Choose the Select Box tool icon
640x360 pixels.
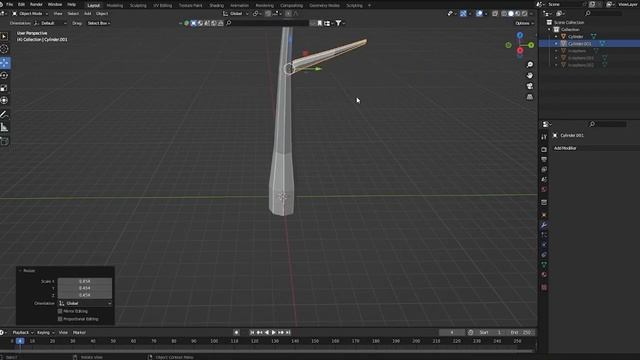click(x=4, y=36)
